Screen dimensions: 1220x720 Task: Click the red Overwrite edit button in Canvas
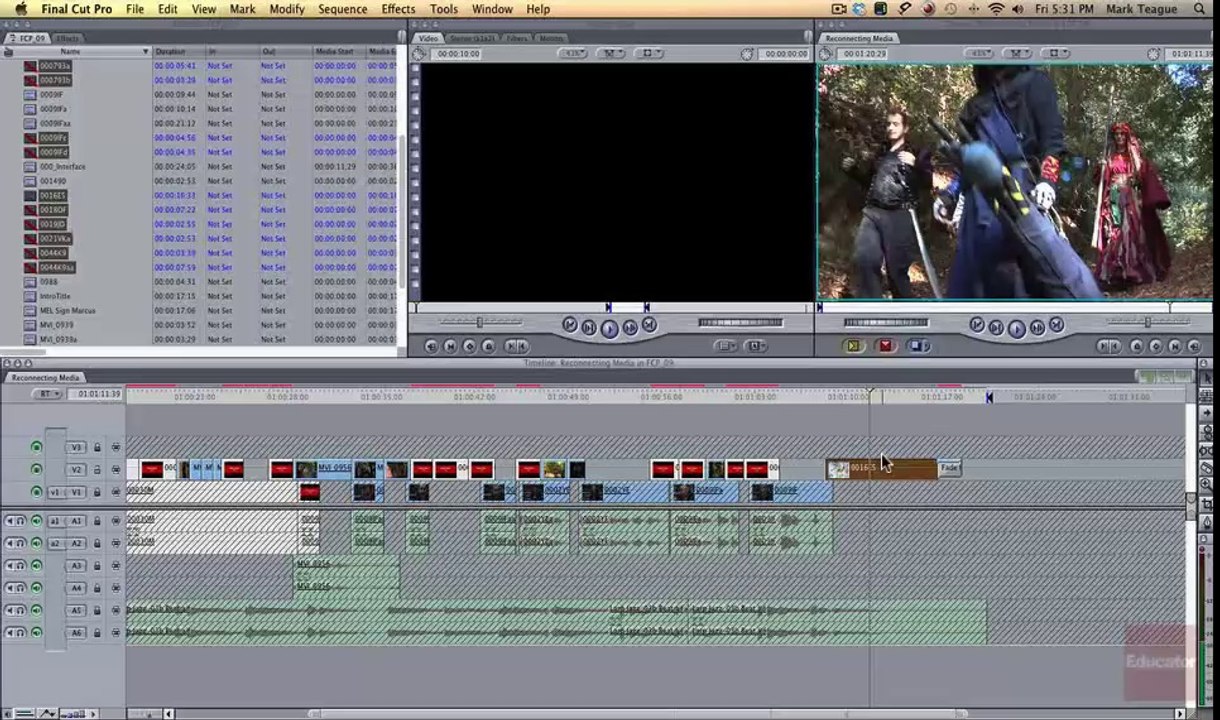(885, 346)
